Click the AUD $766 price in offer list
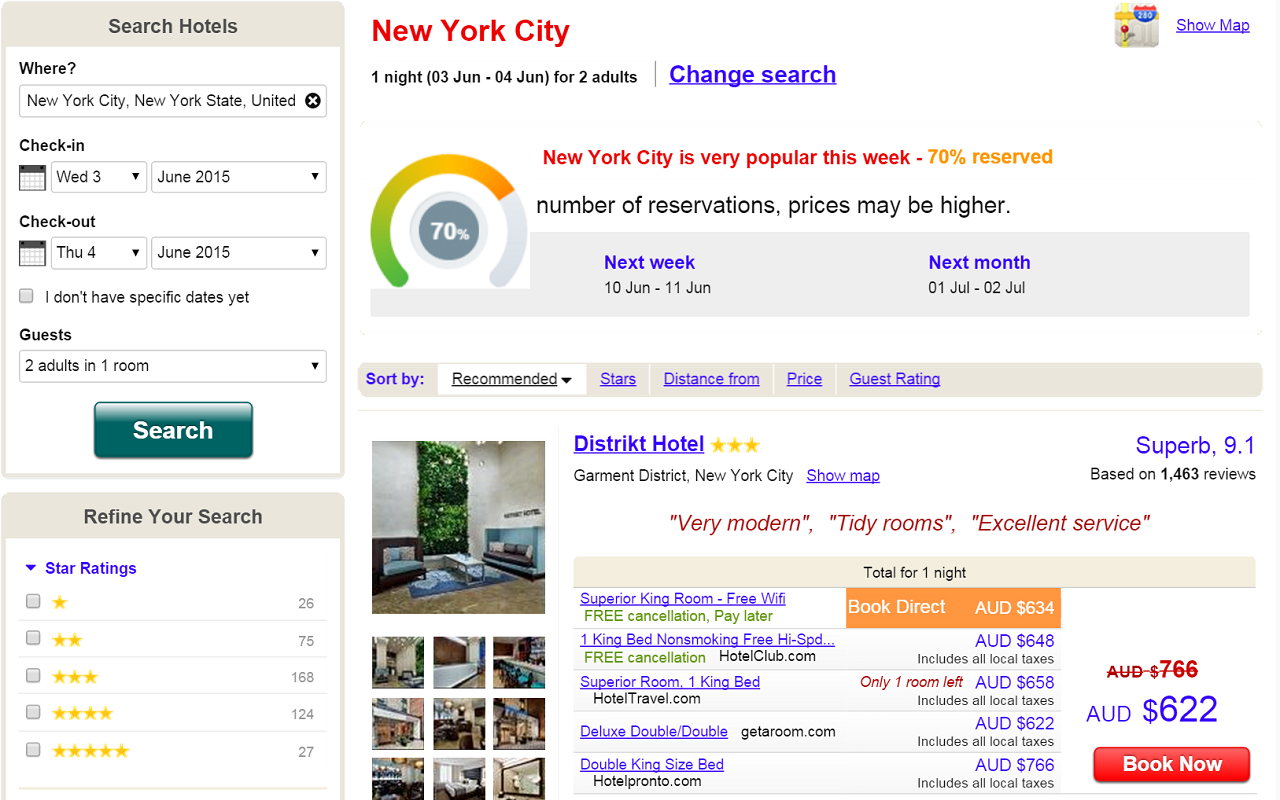Screen dimensions: 1280x800 click(x=1014, y=765)
